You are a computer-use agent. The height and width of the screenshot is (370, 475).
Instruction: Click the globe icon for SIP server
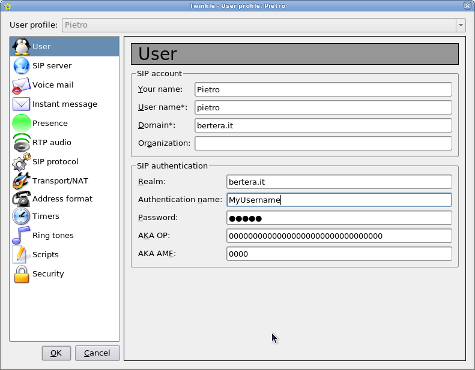21,66
